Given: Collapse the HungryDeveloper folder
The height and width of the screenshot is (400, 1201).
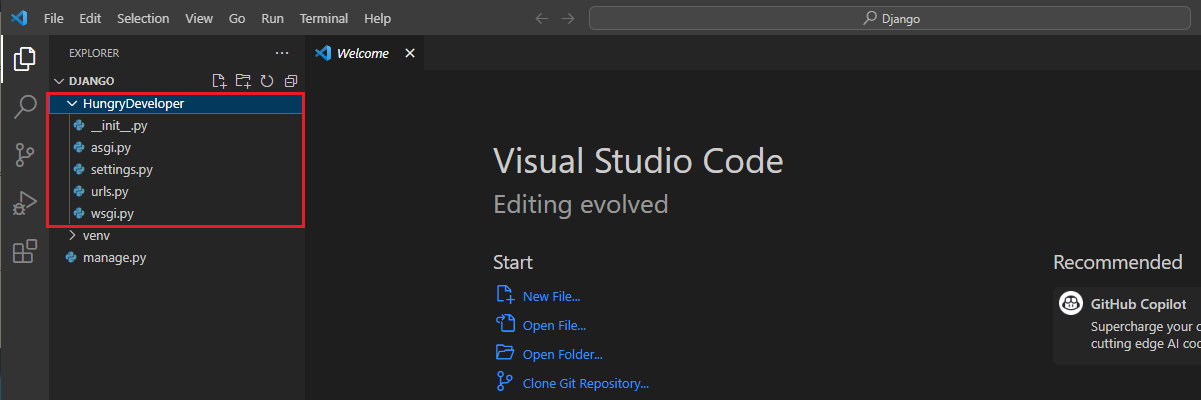Looking at the screenshot, I should click(x=72, y=103).
